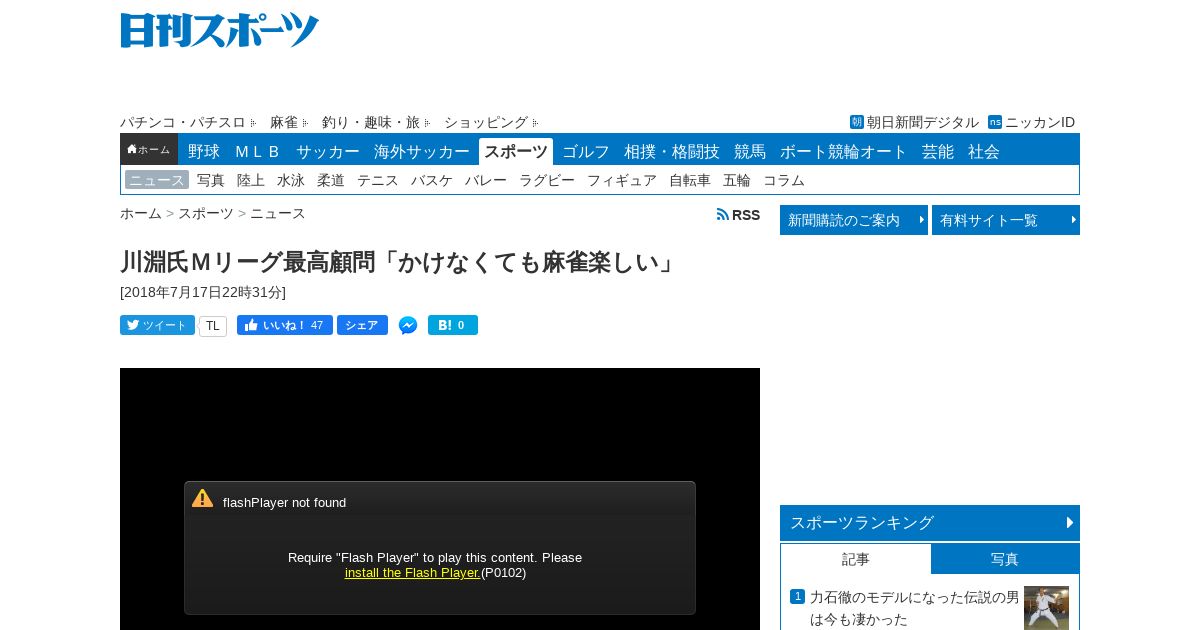Screen dimensions: 1200x630
Task: Click the Facebook シェア button
Action: click(x=362, y=325)
